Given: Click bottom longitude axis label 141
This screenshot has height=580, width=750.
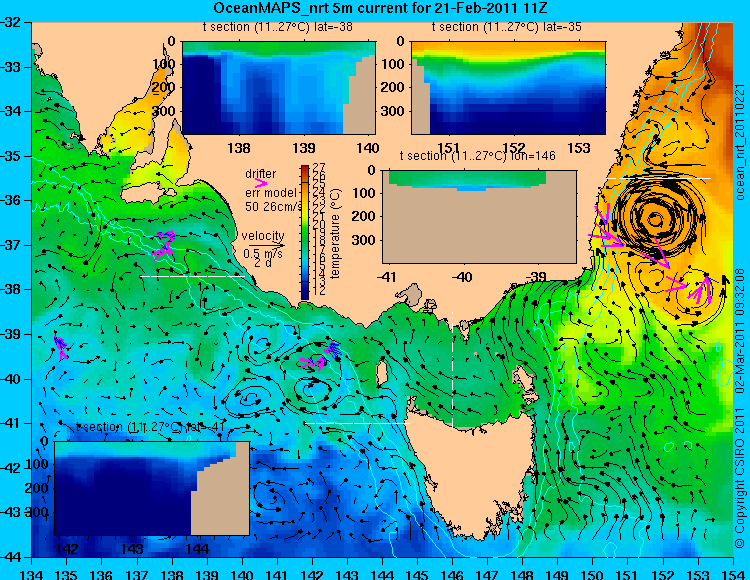Looking at the screenshot, I should (x=276, y=574).
